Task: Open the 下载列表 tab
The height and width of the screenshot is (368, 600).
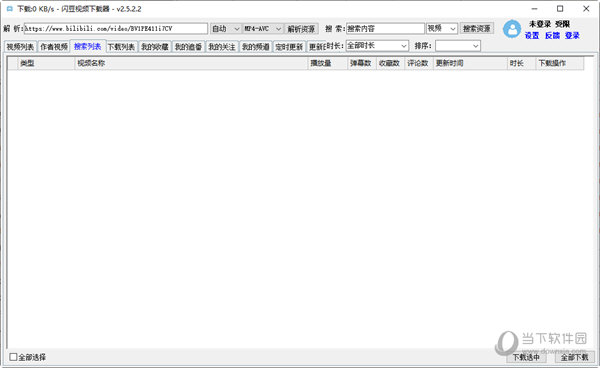Action: [x=121, y=47]
